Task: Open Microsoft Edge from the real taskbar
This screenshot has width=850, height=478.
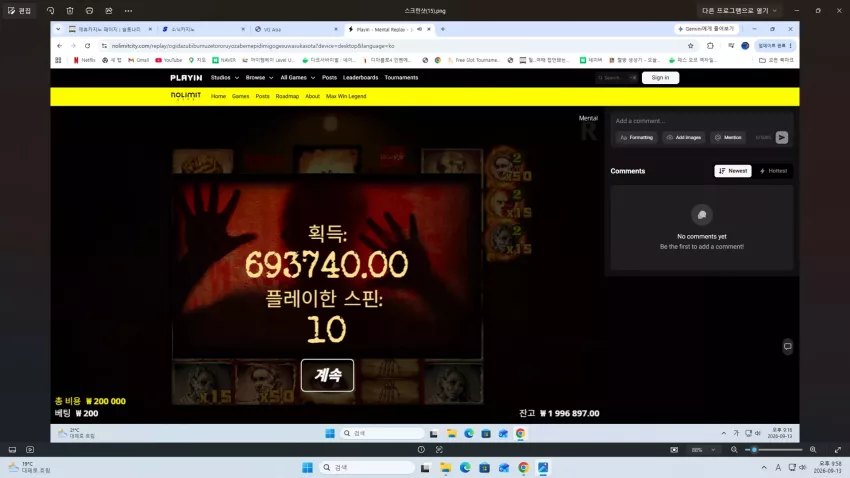Action: coord(465,467)
